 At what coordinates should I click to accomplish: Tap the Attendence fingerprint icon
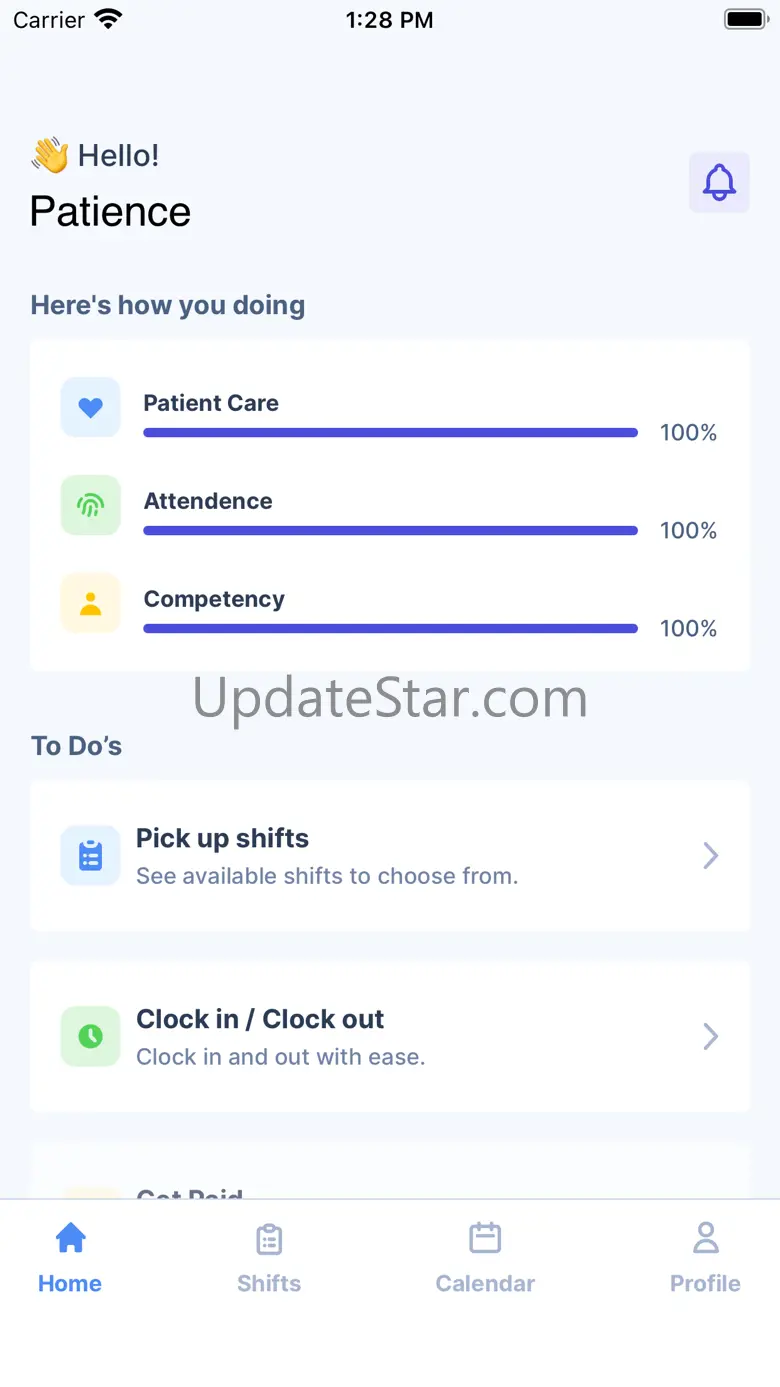click(91, 505)
